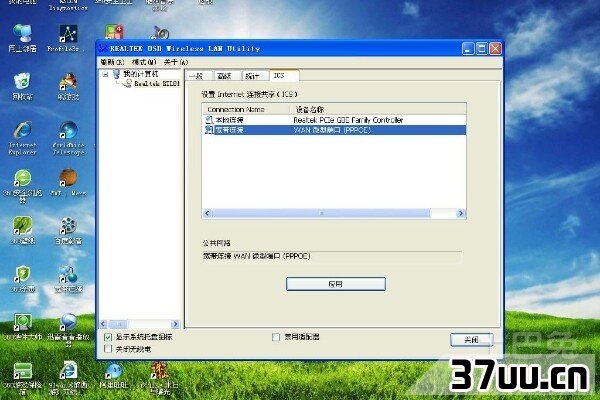The width and height of the screenshot is (600, 400).
Task: Click the Connection Name column header
Action: [x=246, y=109]
